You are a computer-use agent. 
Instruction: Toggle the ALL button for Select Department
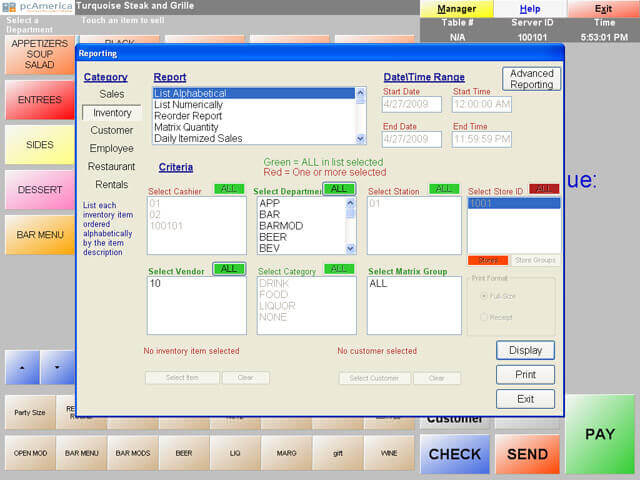point(339,189)
